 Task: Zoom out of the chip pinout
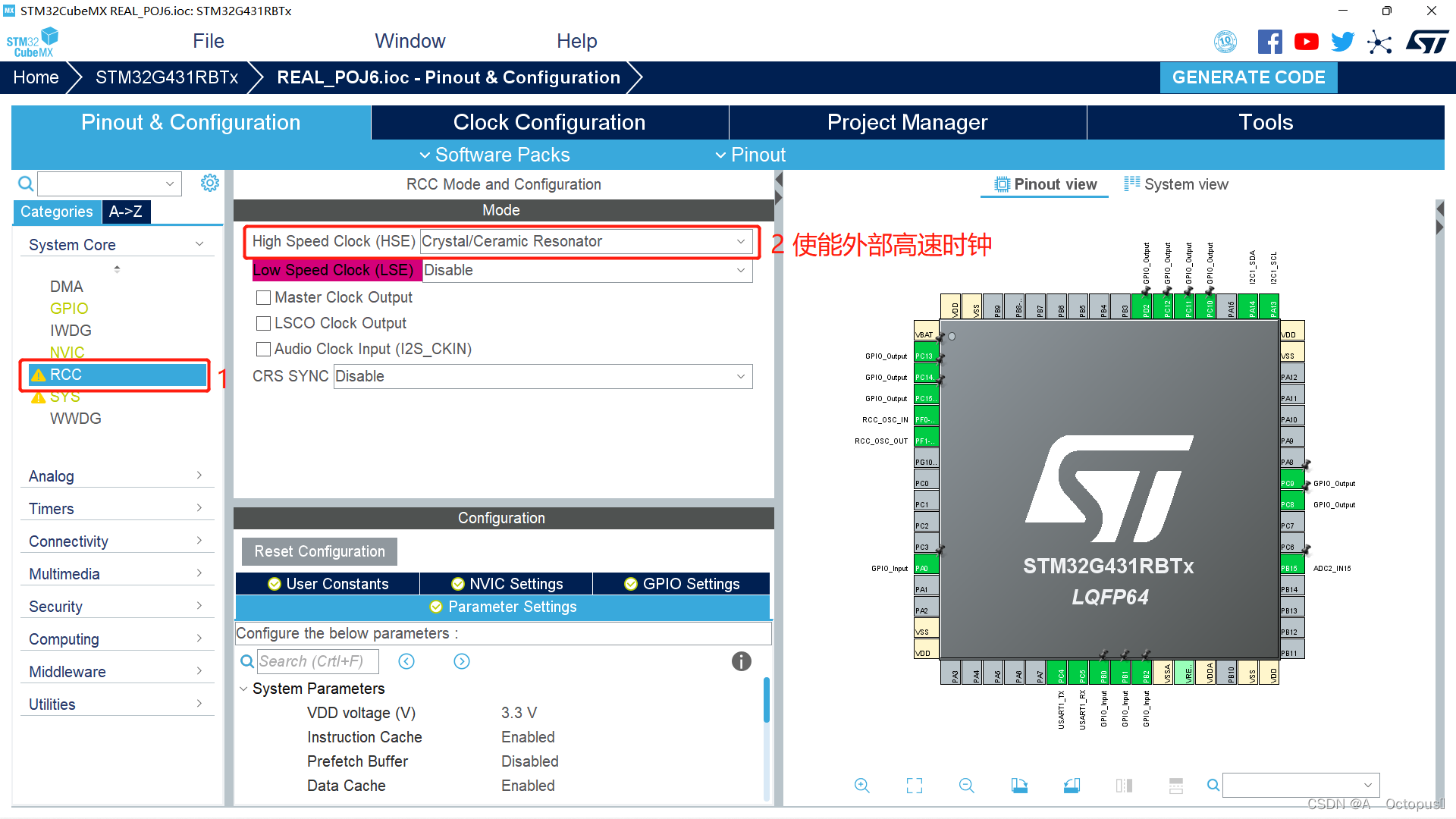coord(966,786)
